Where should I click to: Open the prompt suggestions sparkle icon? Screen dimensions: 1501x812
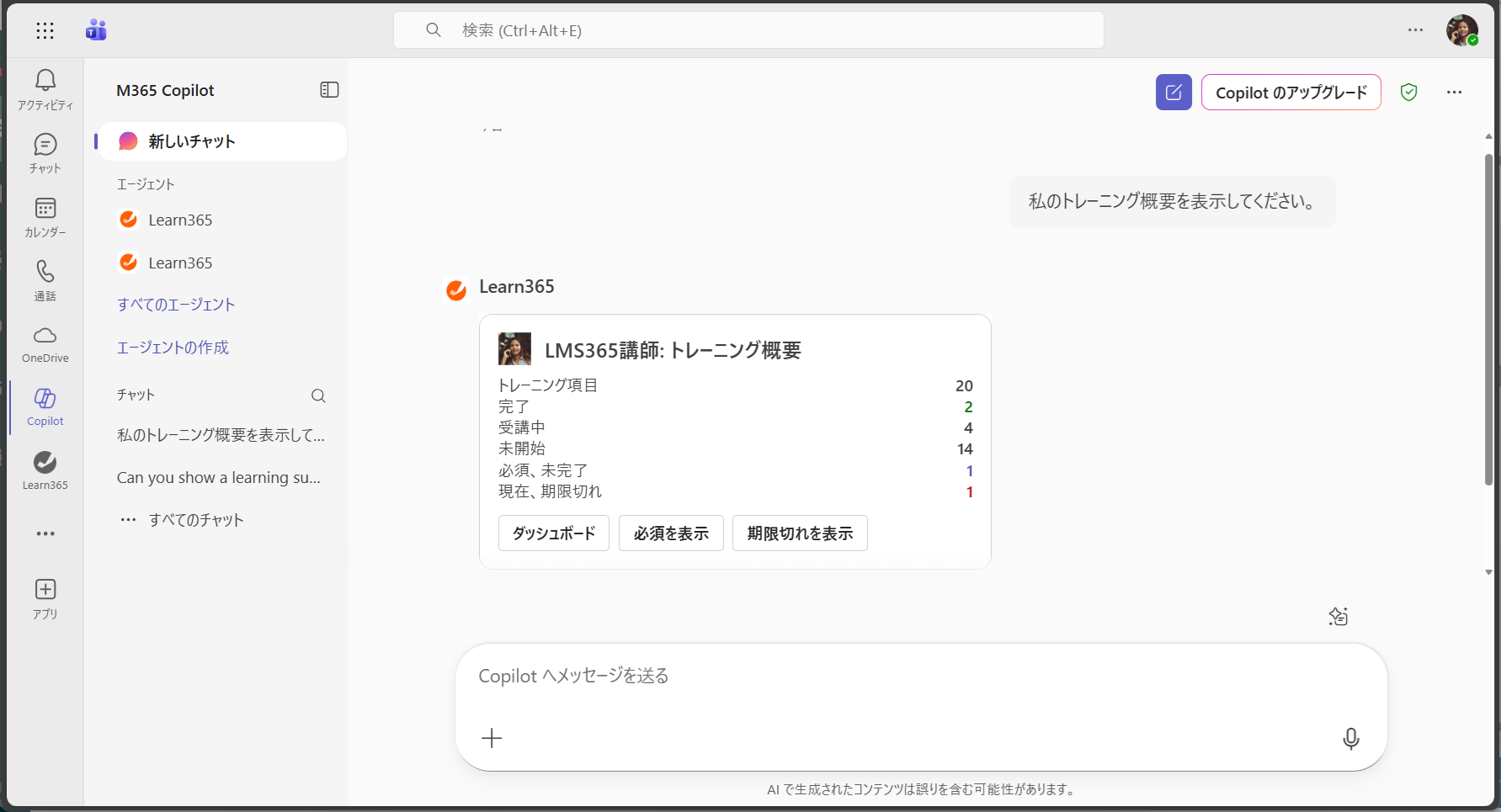pyautogui.click(x=1339, y=617)
